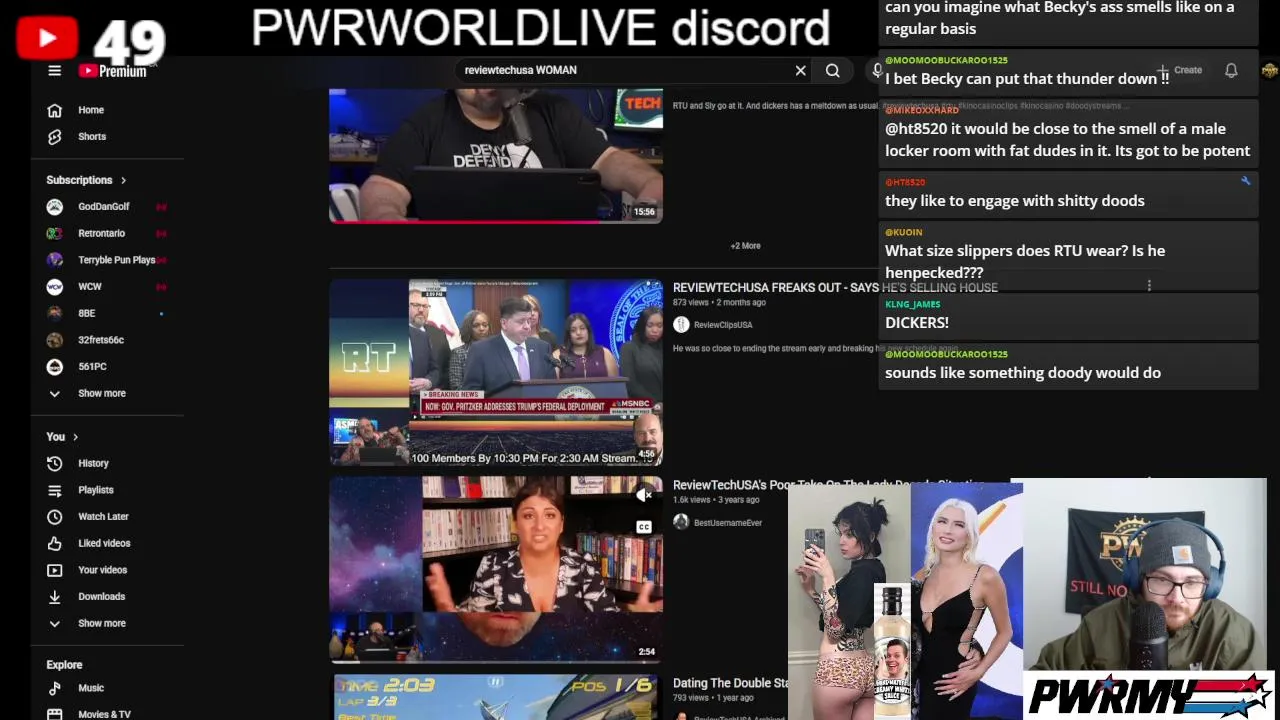Click the YouTube Premium logo

click(113, 71)
